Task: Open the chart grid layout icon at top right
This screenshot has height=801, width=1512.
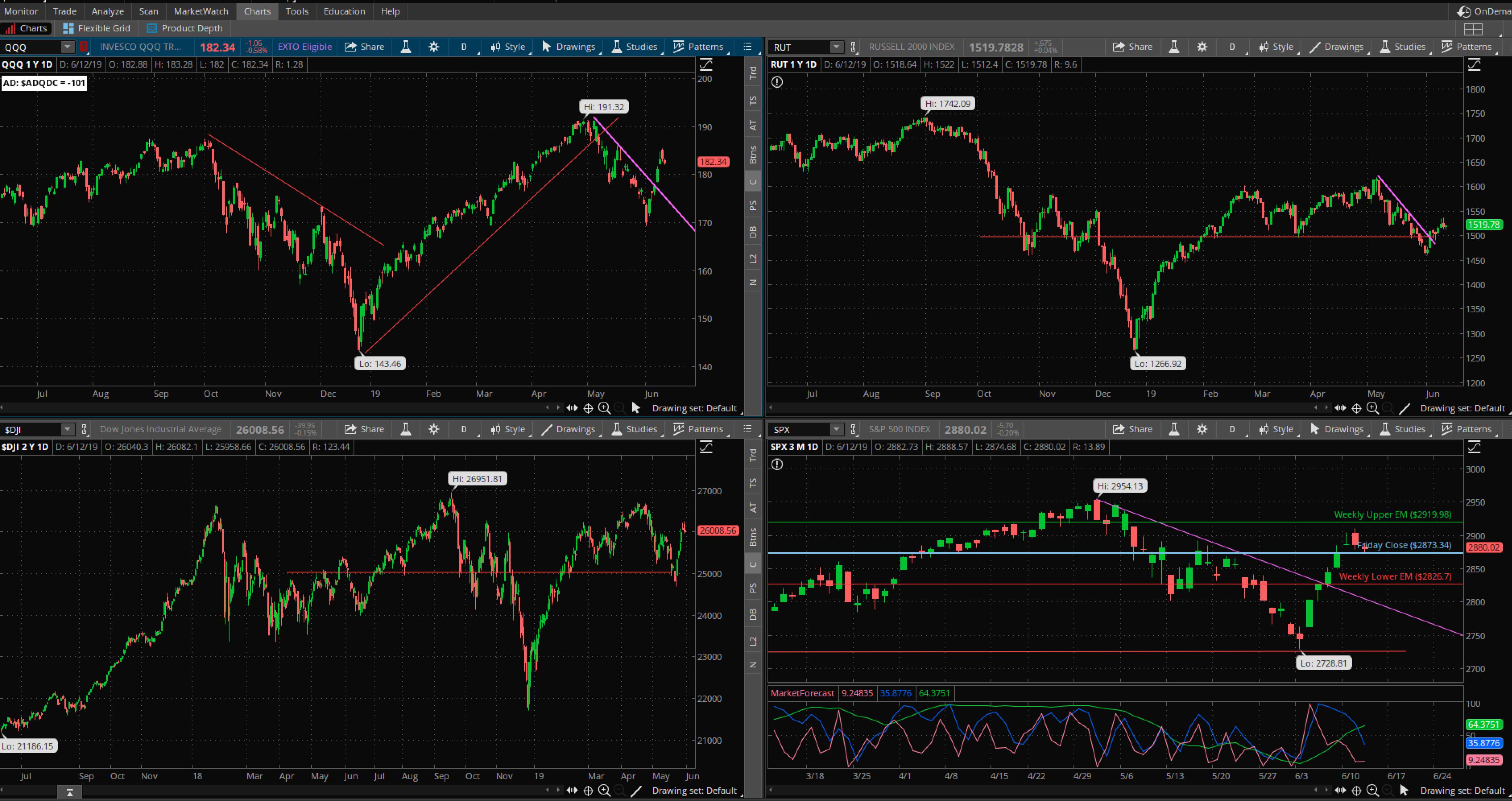Action: pos(1473,29)
